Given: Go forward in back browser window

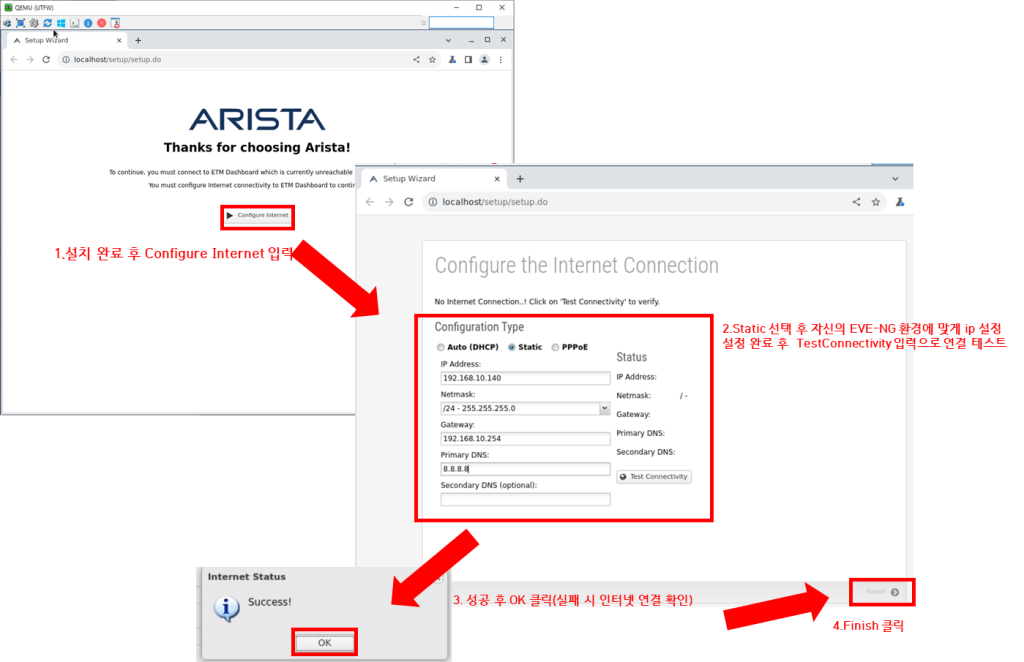Looking at the screenshot, I should tap(30, 59).
